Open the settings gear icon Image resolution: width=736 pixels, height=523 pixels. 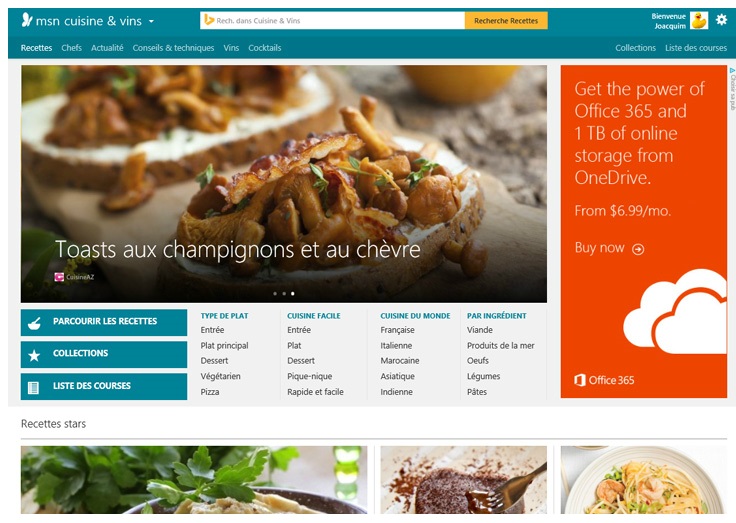721,20
